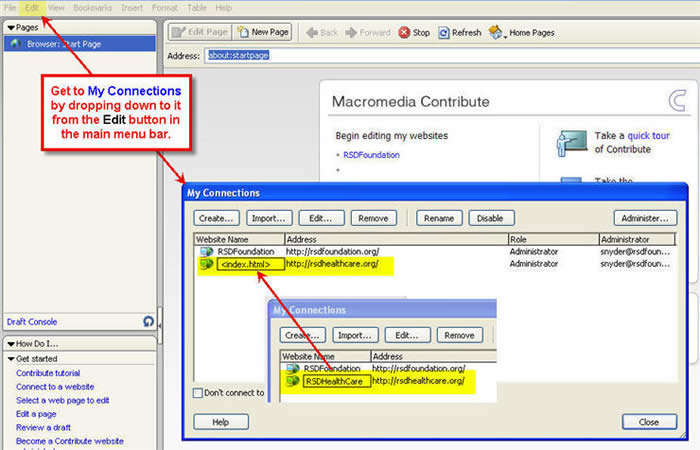Open the View menu

56,8
